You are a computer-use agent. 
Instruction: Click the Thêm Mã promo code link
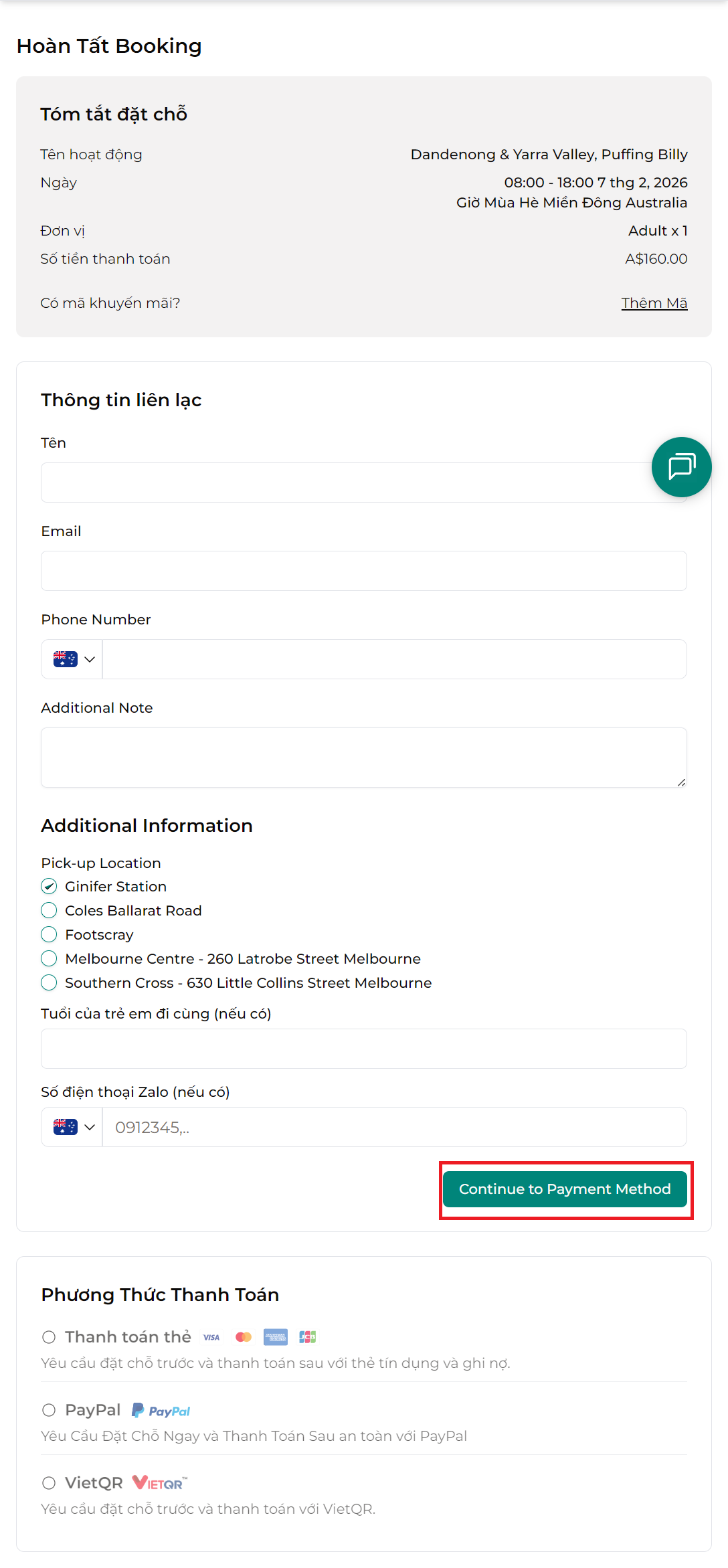(654, 303)
